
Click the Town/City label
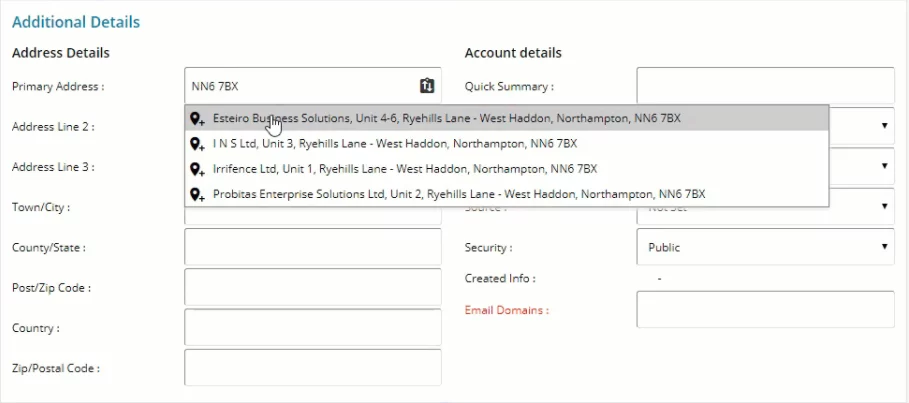click(41, 207)
